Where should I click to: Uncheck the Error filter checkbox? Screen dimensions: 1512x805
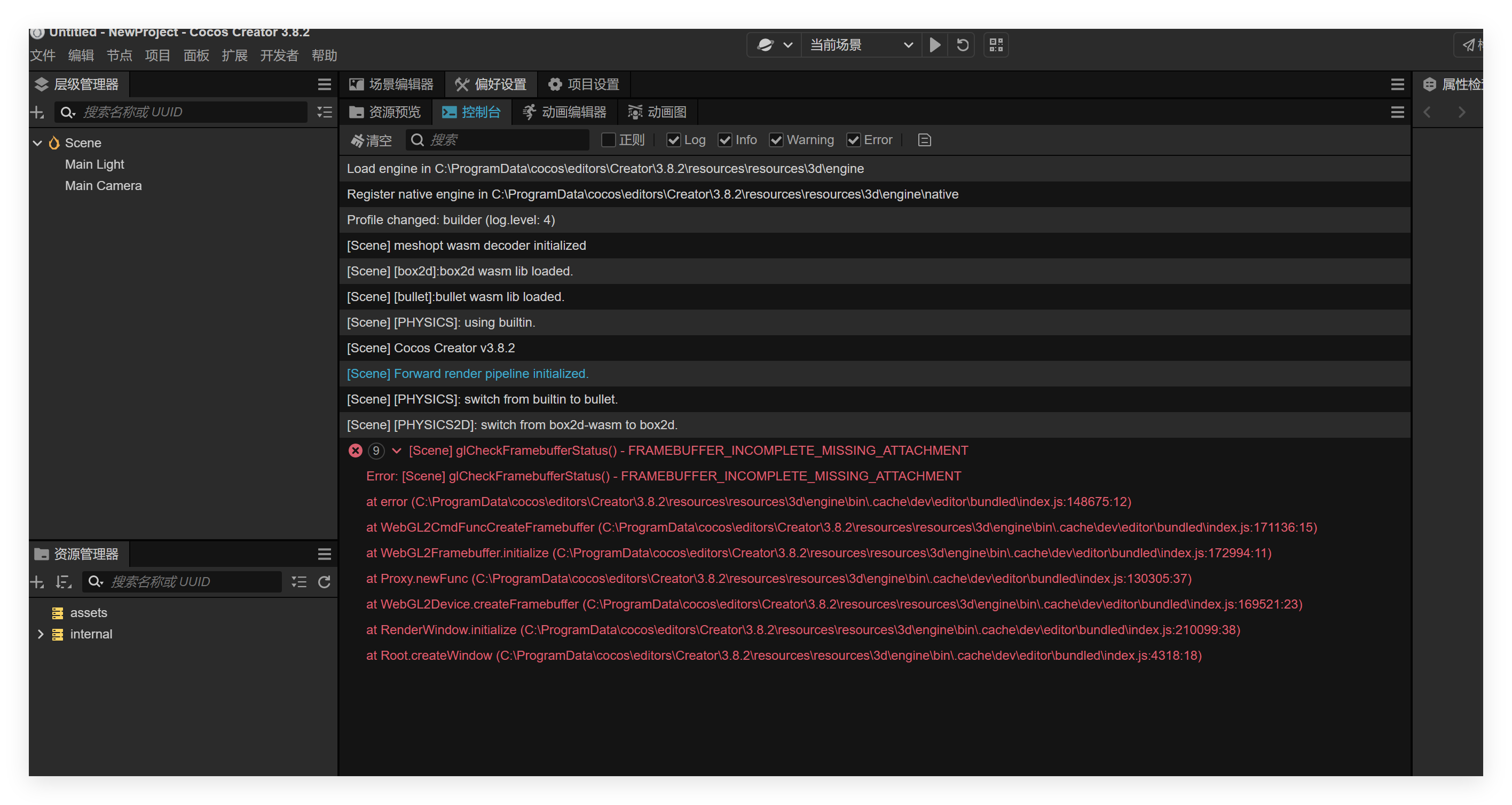click(x=853, y=140)
